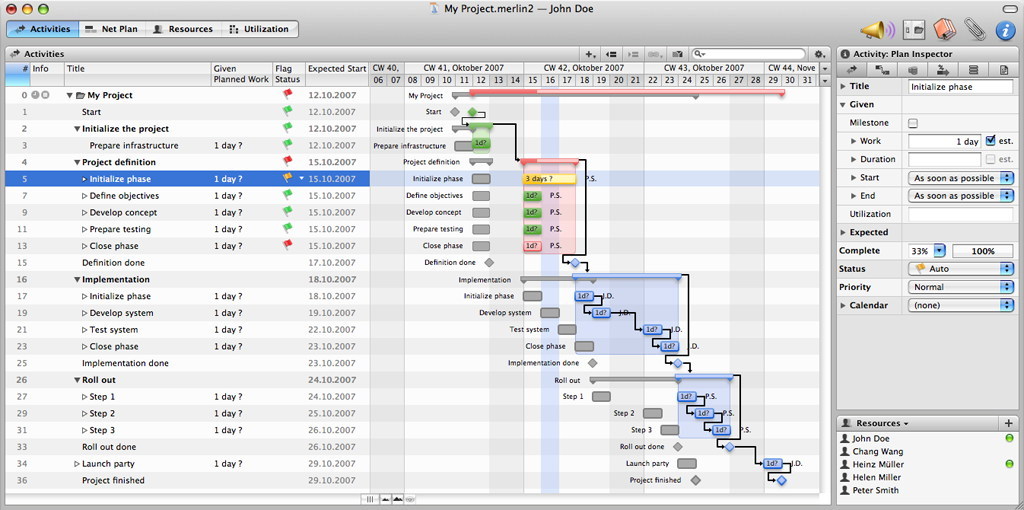This screenshot has height=510, width=1024.
Task: Uncheck the Work est. checkbox
Action: [x=990, y=140]
